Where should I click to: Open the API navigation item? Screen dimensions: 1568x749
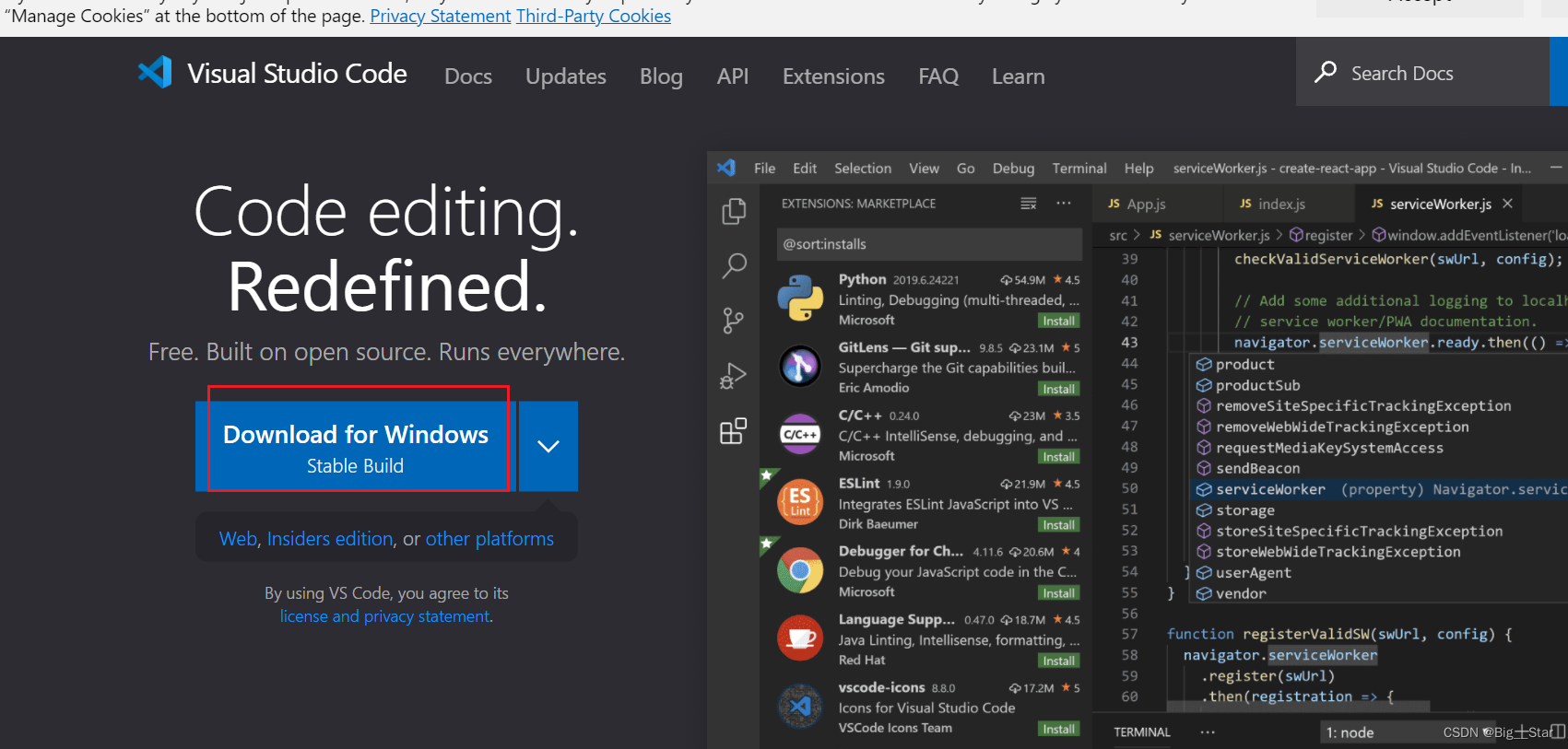pos(733,76)
